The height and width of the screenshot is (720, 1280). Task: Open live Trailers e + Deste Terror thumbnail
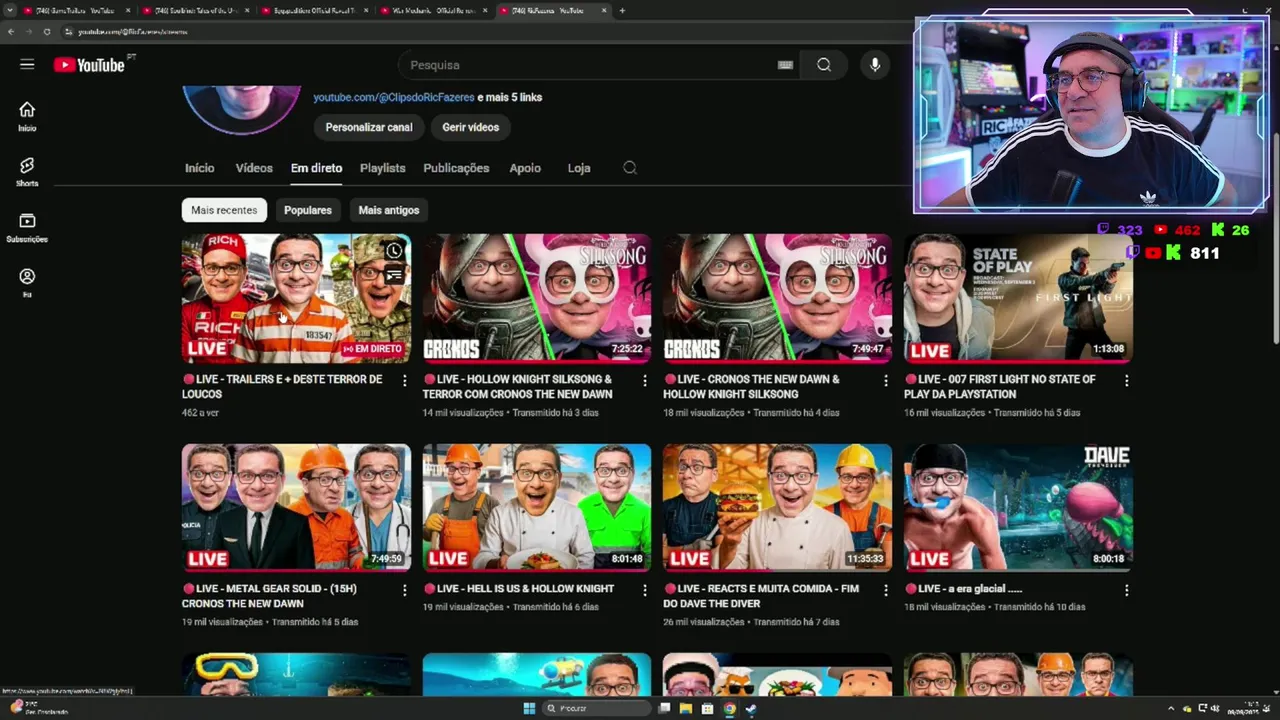pos(296,298)
